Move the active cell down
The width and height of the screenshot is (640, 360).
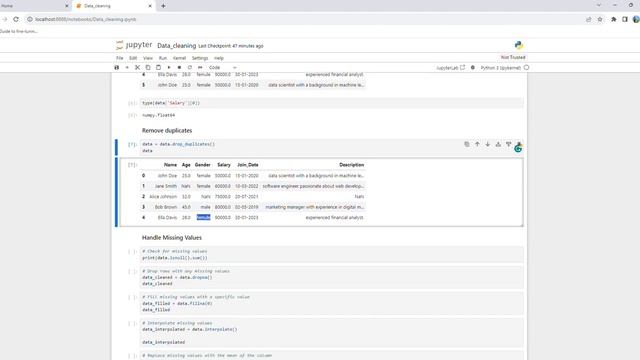(x=488, y=144)
